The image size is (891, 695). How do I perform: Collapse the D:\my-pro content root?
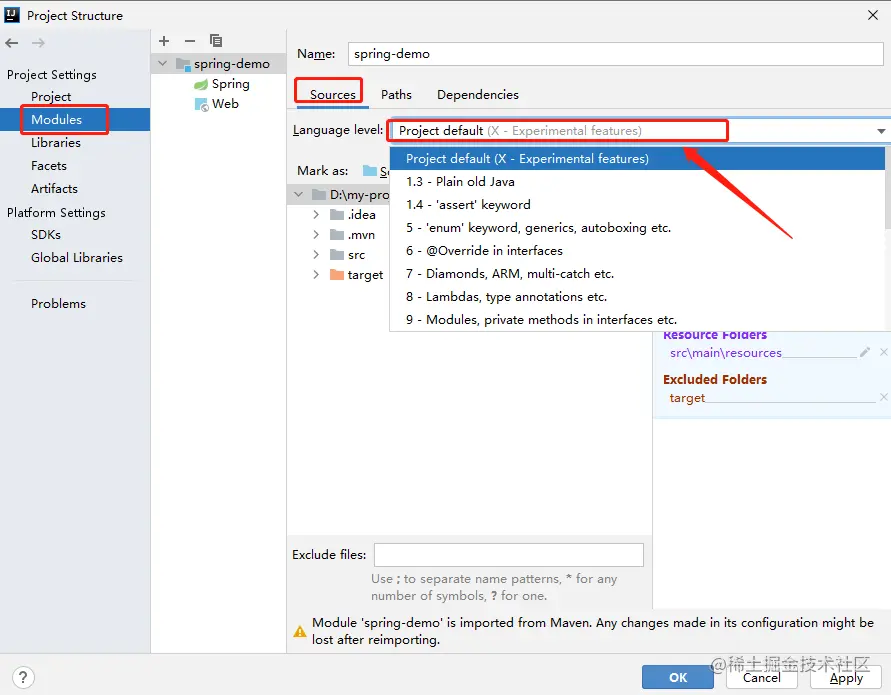[298, 194]
